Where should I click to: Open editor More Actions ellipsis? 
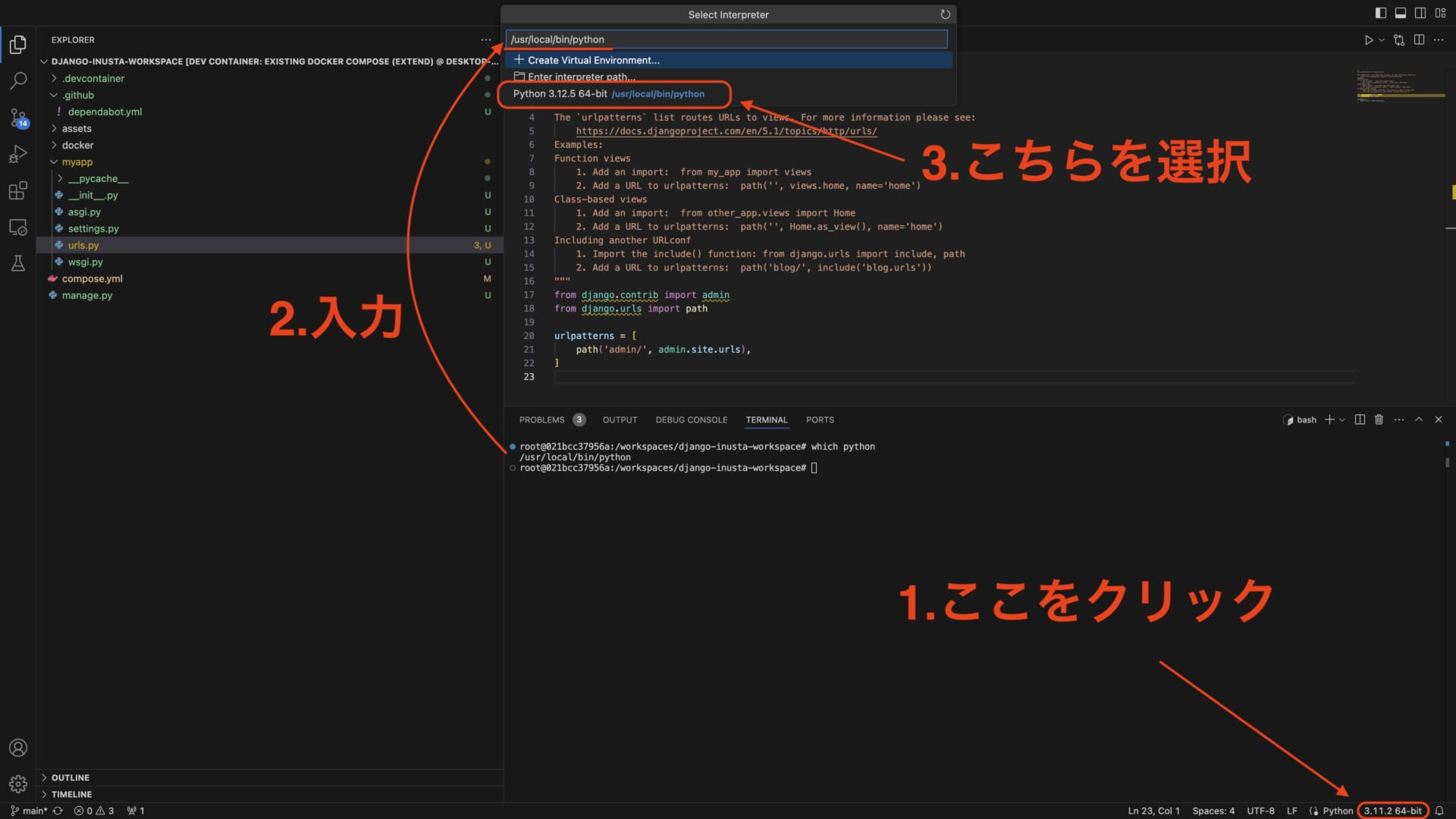(x=1439, y=40)
